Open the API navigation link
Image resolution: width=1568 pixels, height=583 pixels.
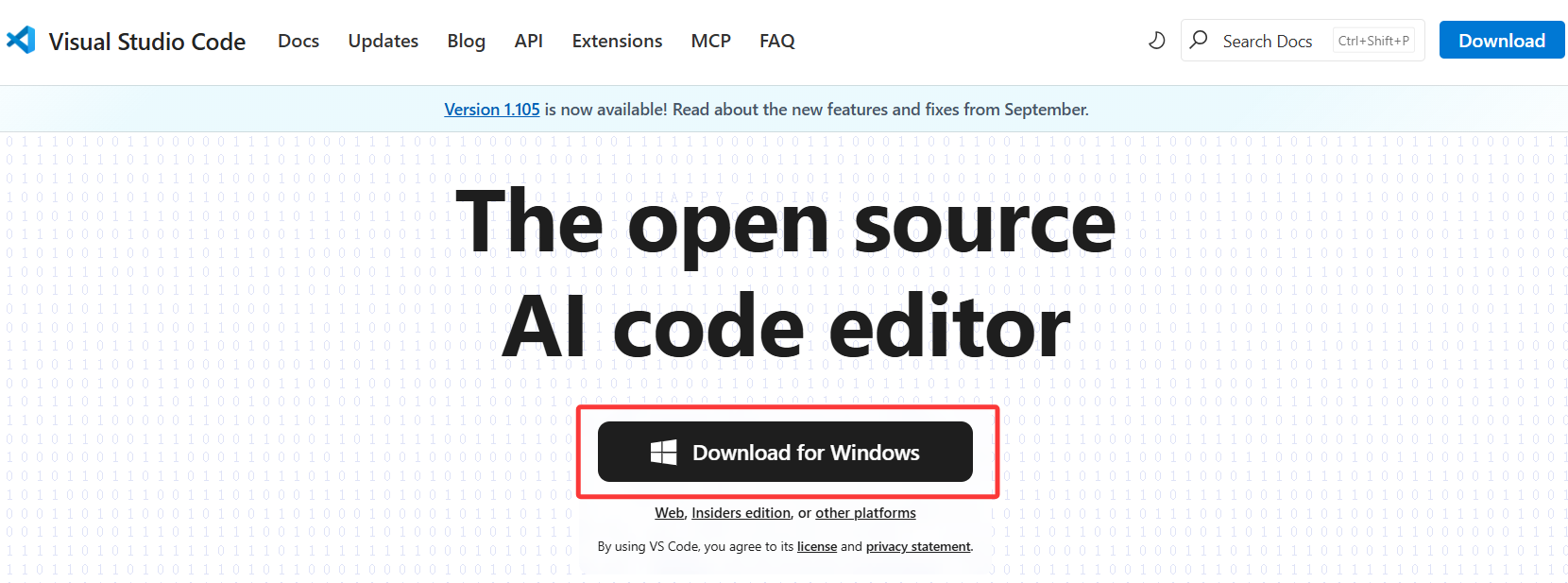(528, 41)
